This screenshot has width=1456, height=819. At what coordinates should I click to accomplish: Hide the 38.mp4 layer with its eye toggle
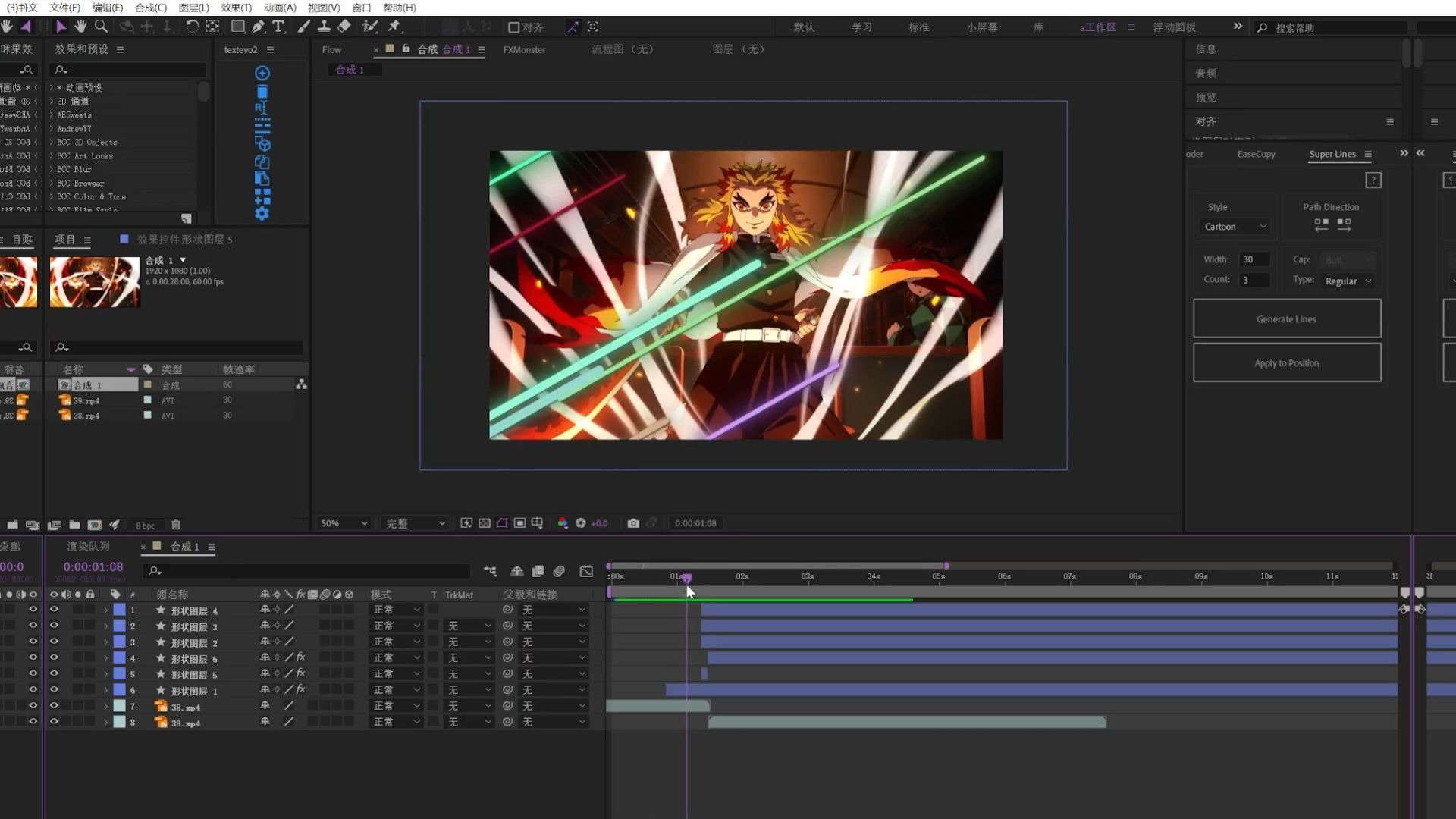click(54, 706)
